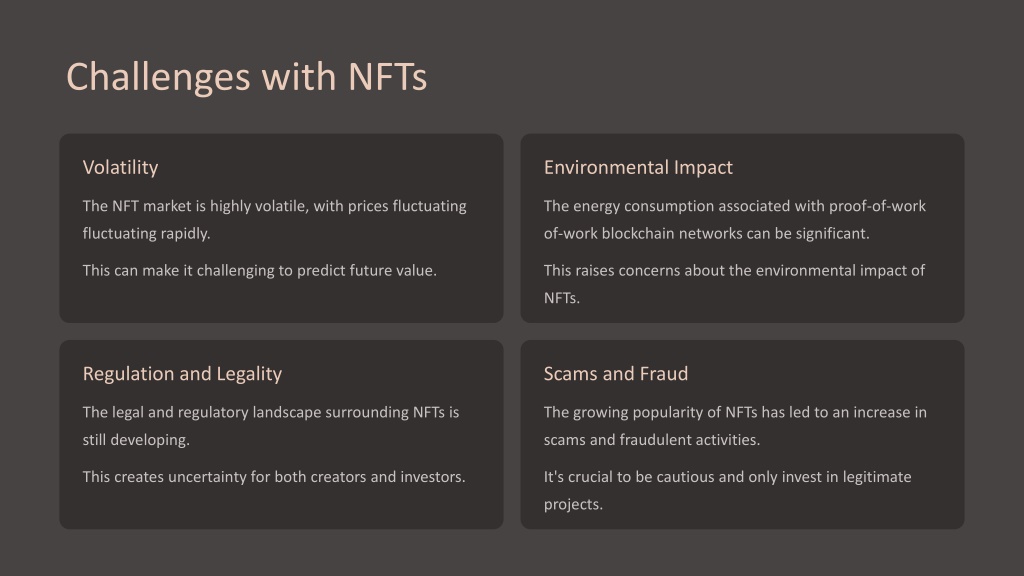Select the Environmental Impact heading
This screenshot has height=576, width=1024.
pyautogui.click(x=638, y=168)
